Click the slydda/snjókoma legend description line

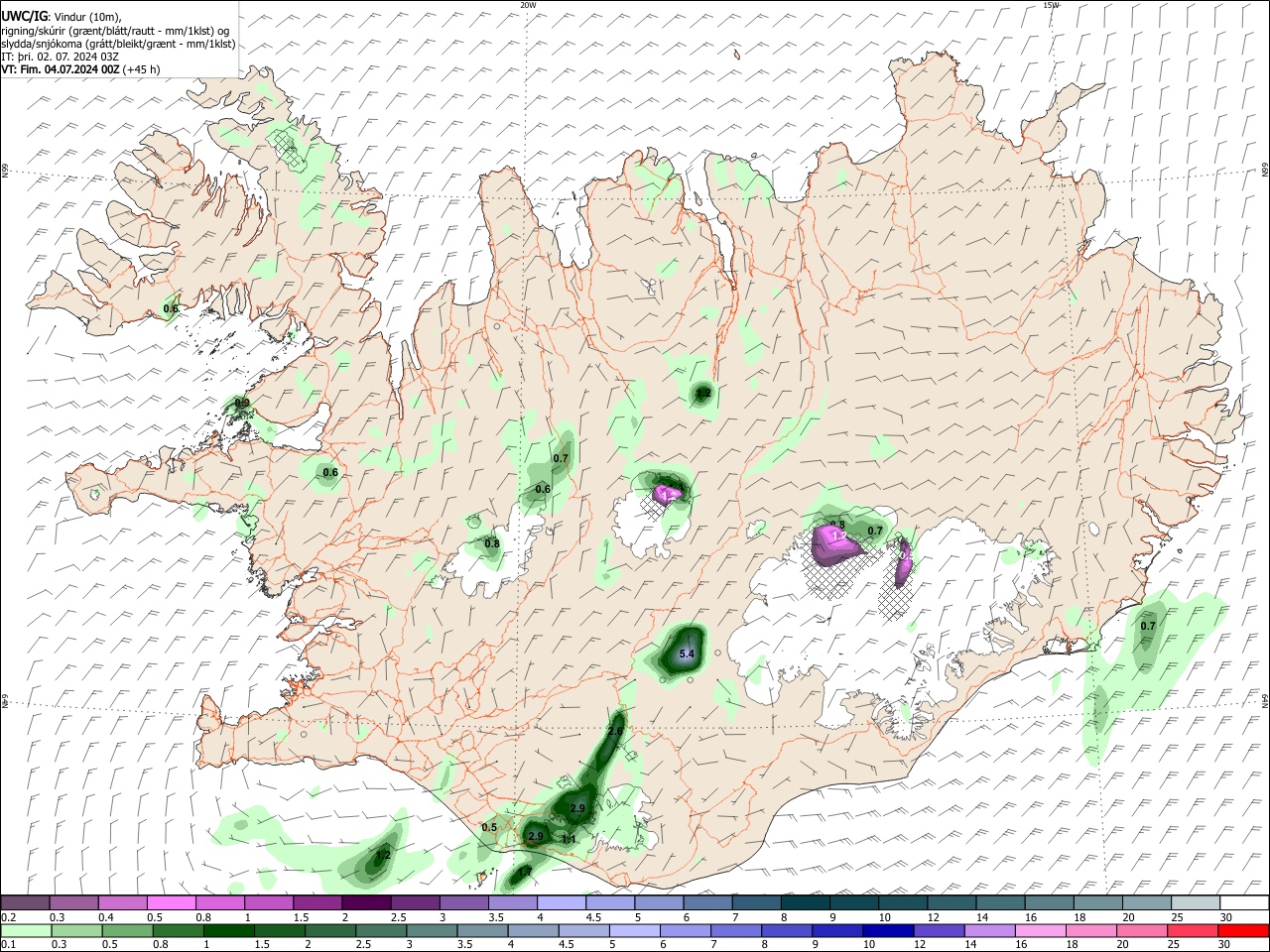tap(118, 44)
